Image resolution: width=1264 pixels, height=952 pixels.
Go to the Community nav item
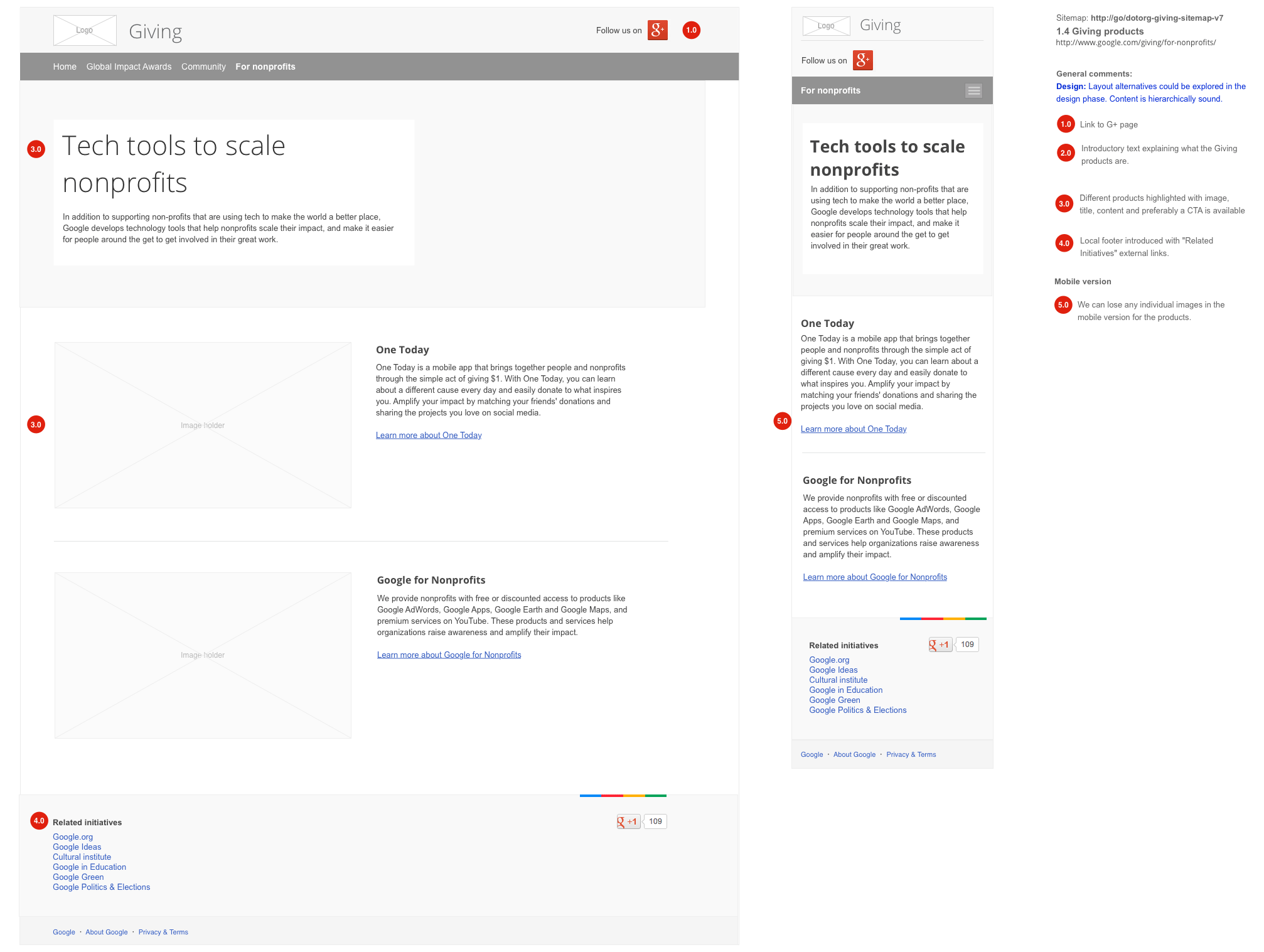203,67
